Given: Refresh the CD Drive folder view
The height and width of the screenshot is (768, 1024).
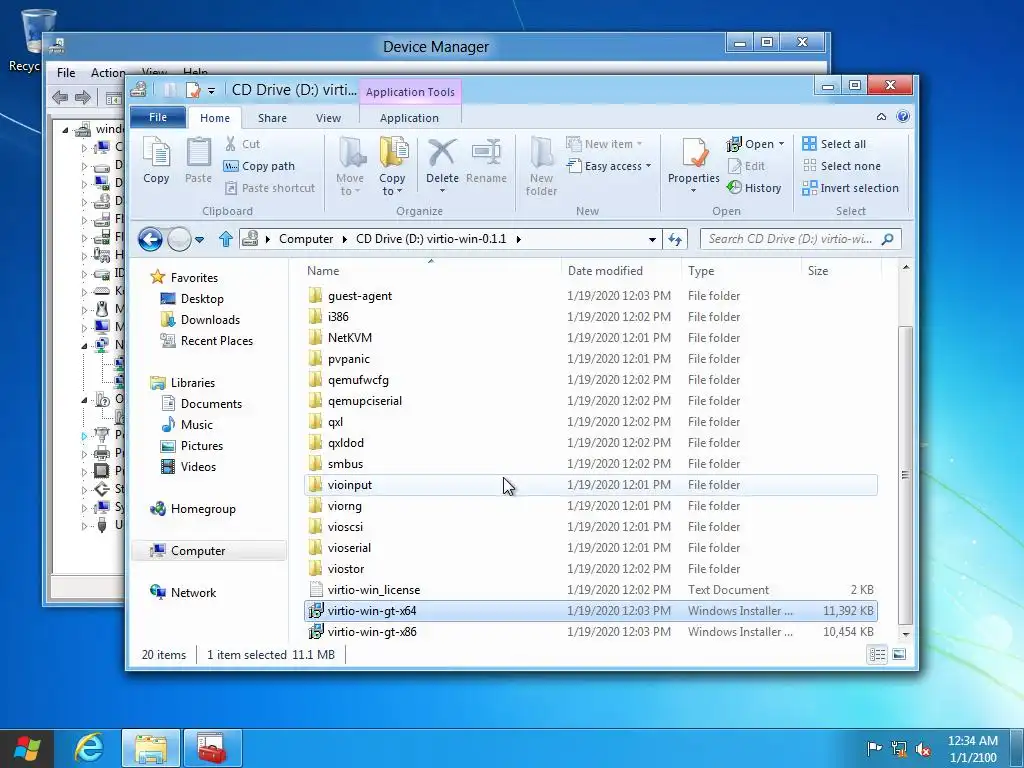Looking at the screenshot, I should pyautogui.click(x=675, y=239).
